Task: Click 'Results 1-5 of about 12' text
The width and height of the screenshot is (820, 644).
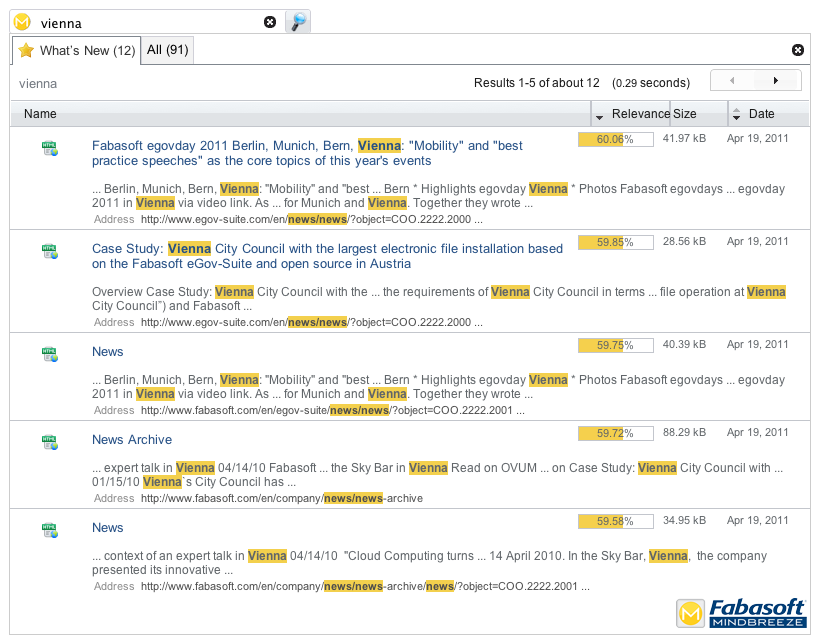Action: (537, 83)
